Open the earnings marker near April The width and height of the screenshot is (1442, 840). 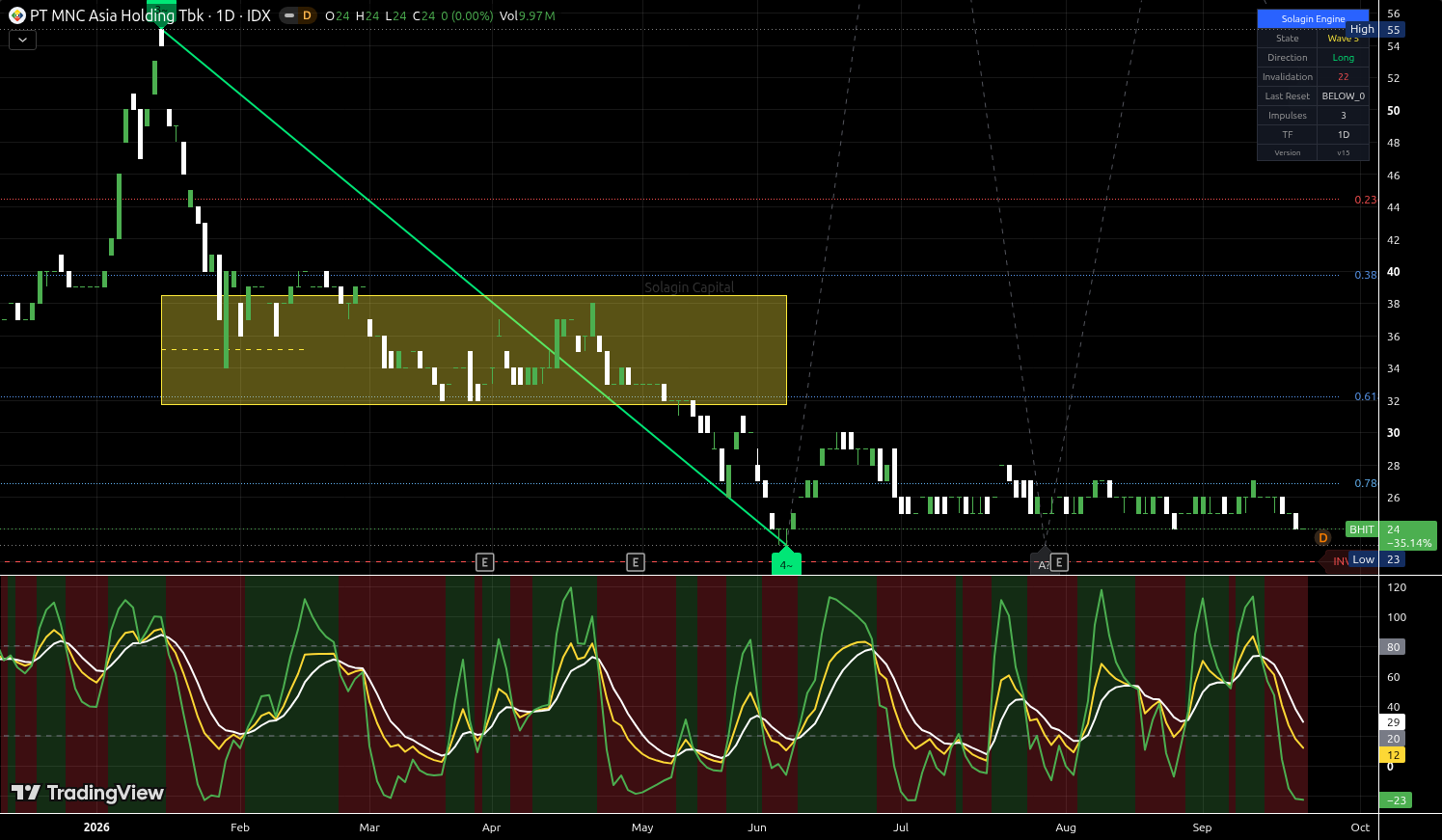485,562
